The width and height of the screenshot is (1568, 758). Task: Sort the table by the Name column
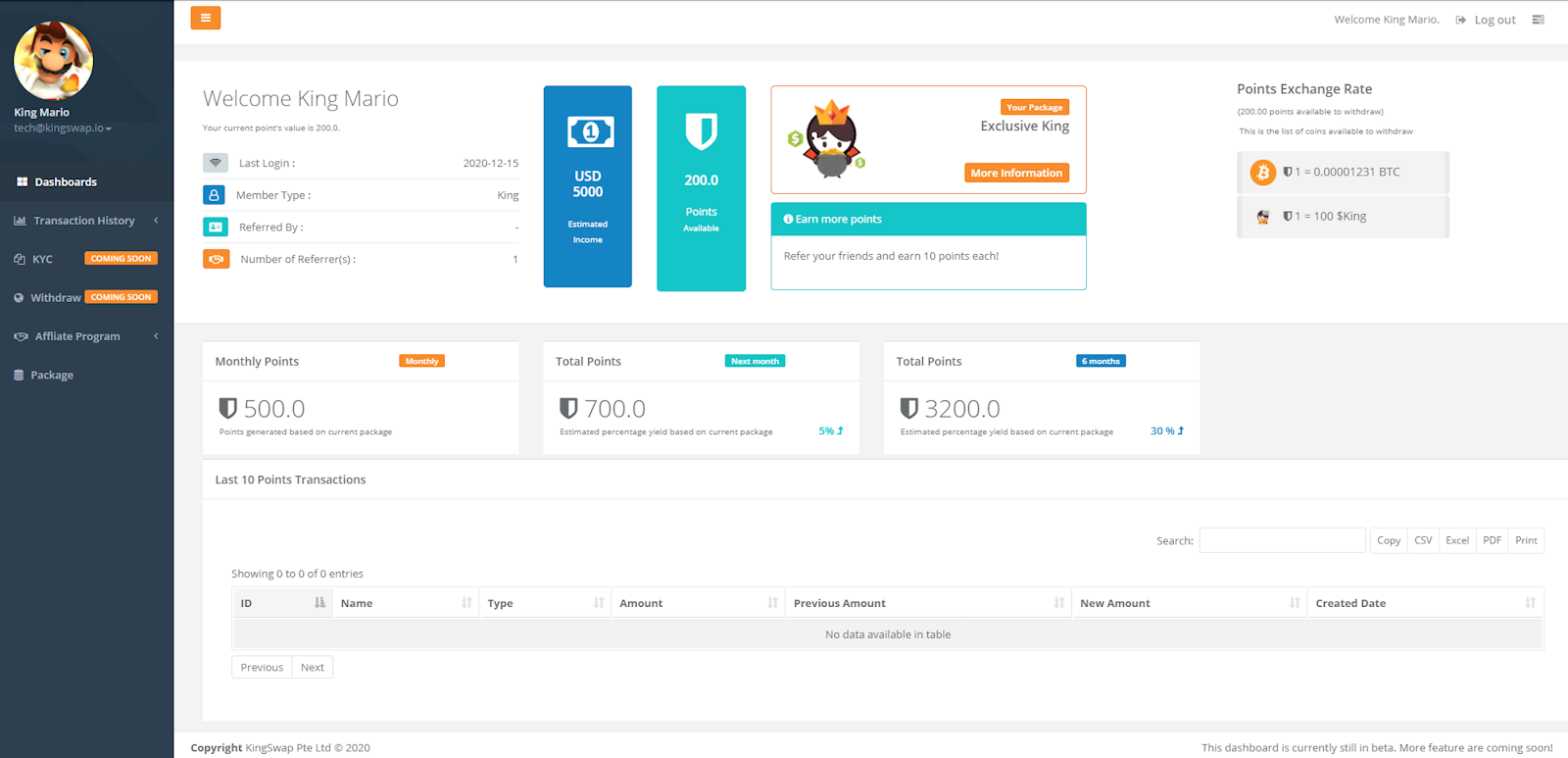(x=406, y=603)
